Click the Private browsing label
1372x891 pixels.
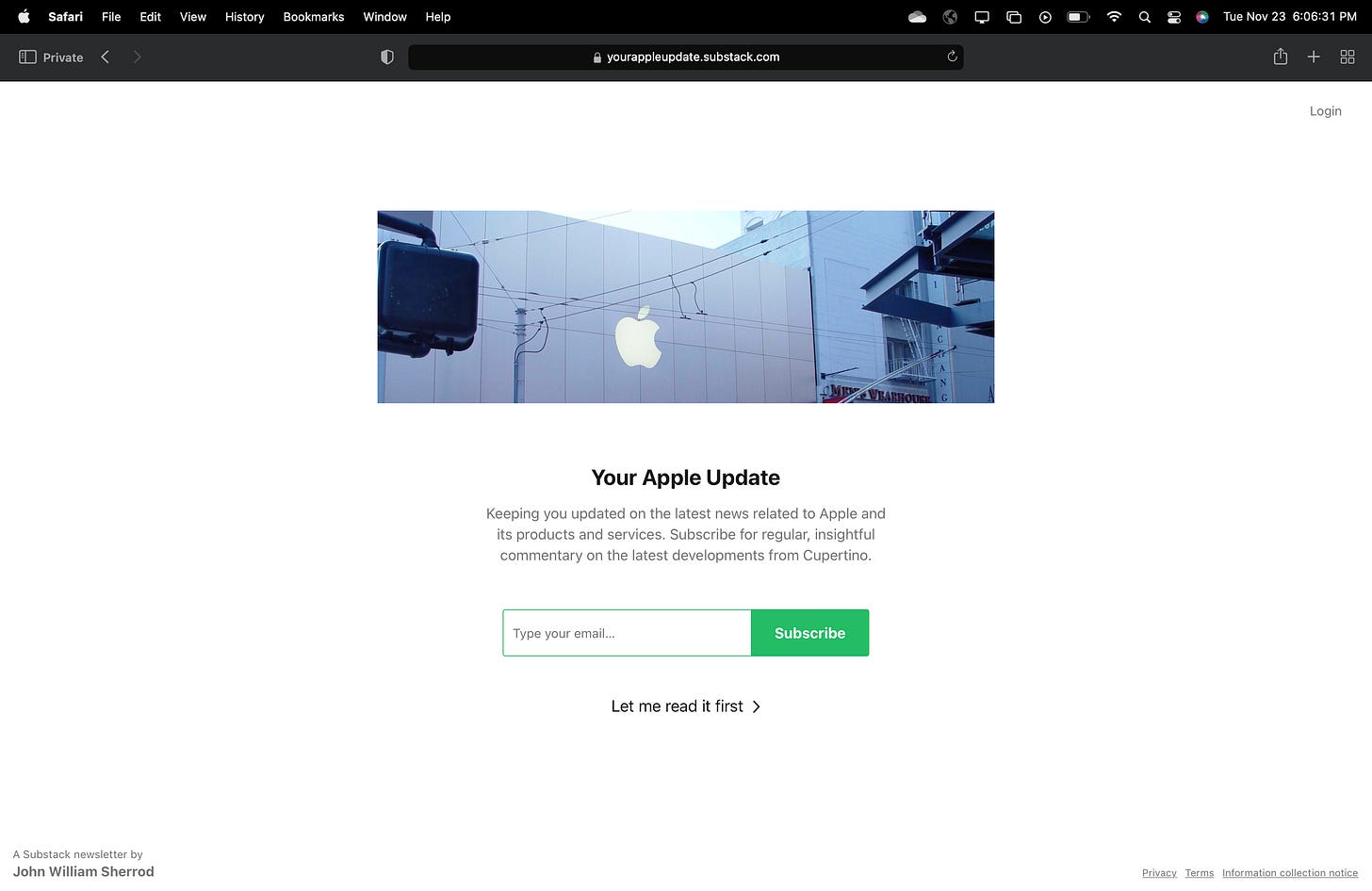coord(63,57)
